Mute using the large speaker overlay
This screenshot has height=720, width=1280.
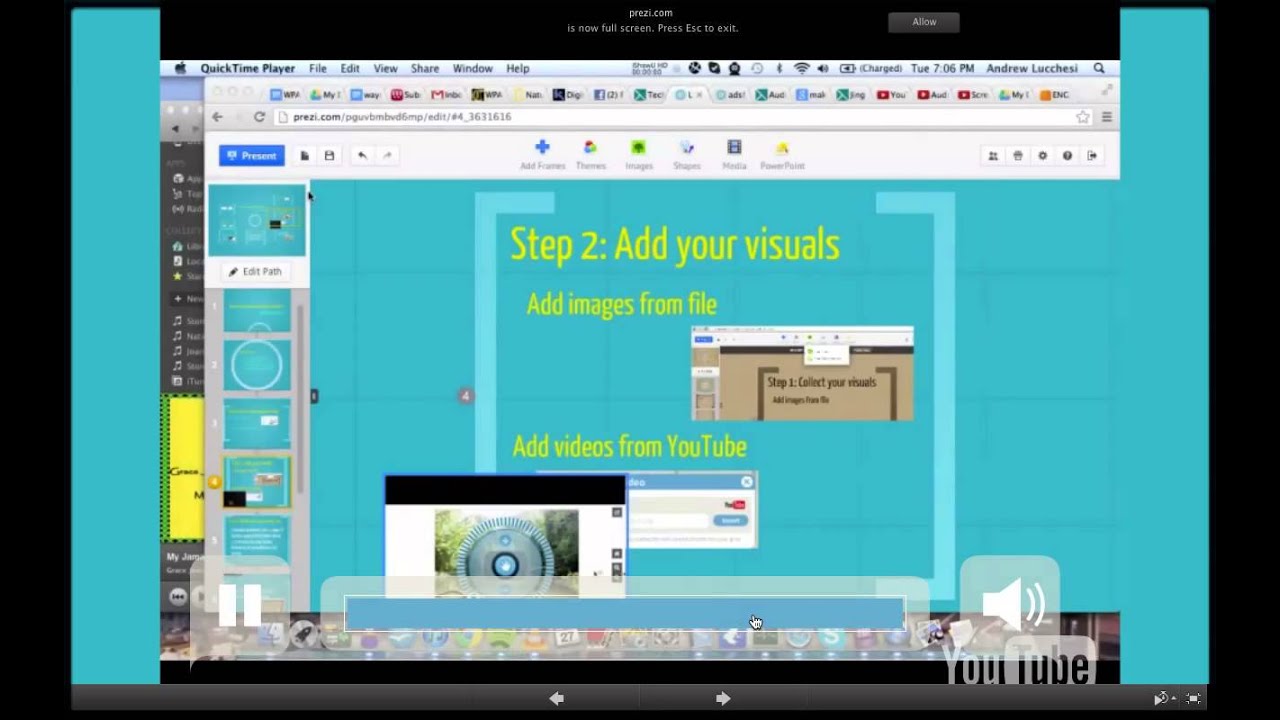click(1013, 604)
